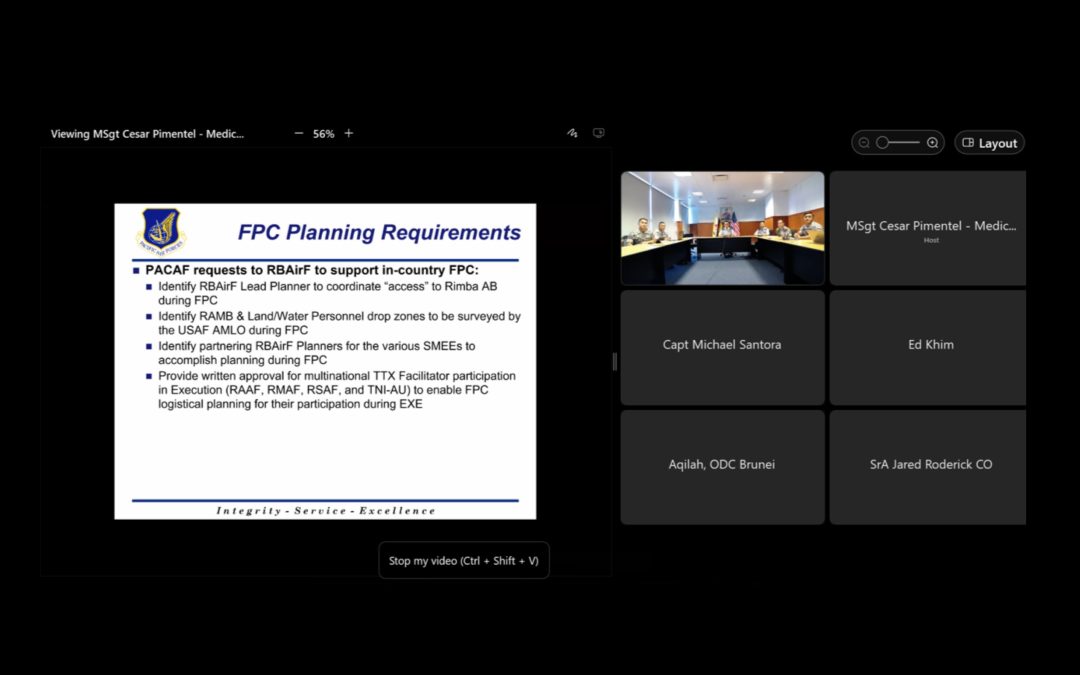Select Aqilah, ODC Brunei participant tile
The image size is (1080, 675).
pyautogui.click(x=723, y=467)
